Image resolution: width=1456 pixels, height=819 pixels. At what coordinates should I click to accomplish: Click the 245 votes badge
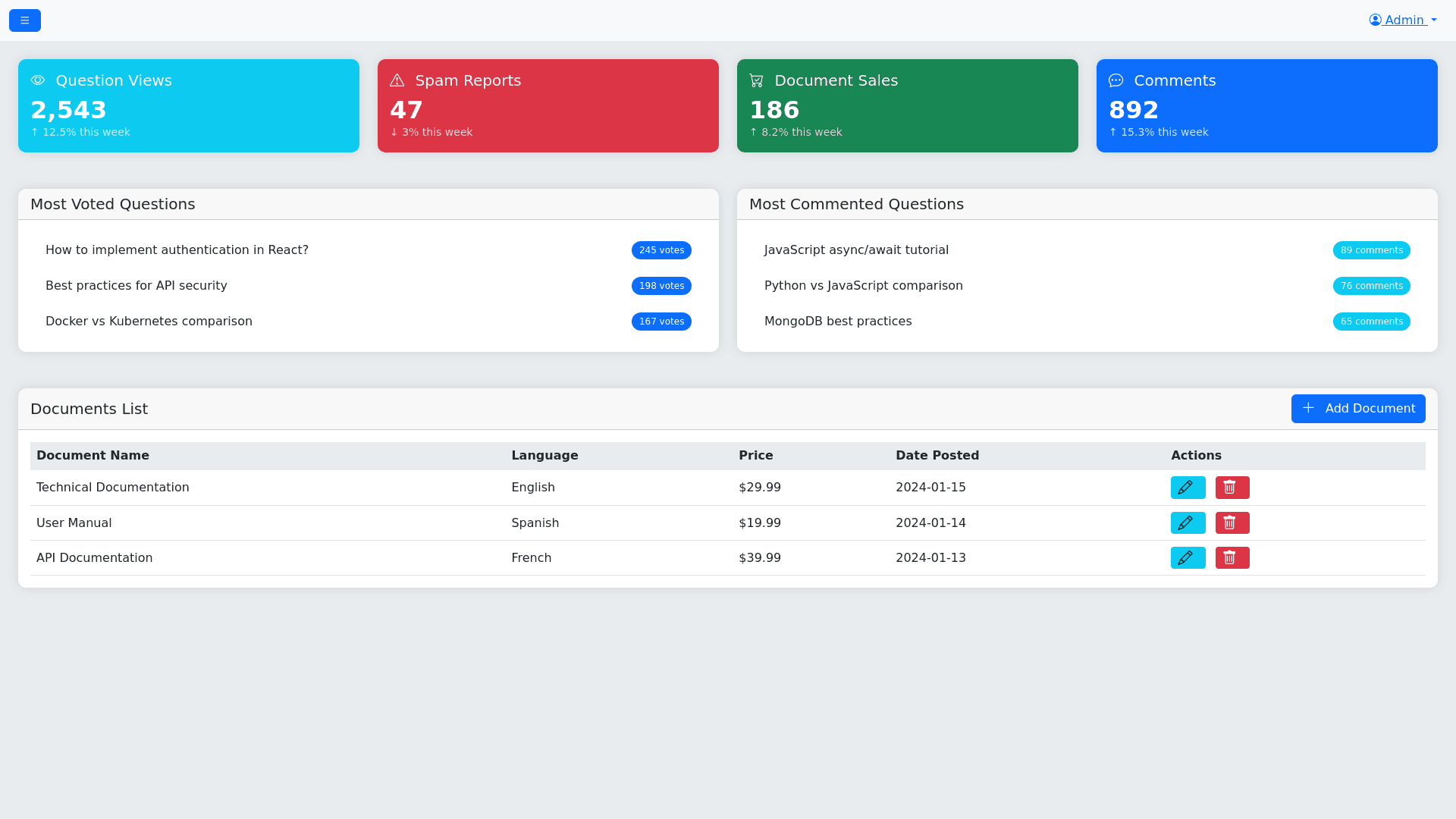point(661,250)
